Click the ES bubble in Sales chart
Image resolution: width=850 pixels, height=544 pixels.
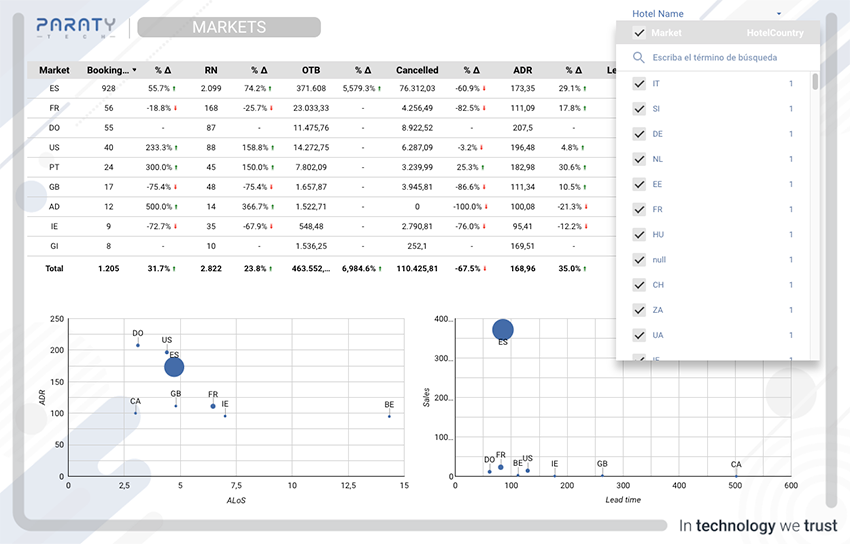click(x=503, y=329)
